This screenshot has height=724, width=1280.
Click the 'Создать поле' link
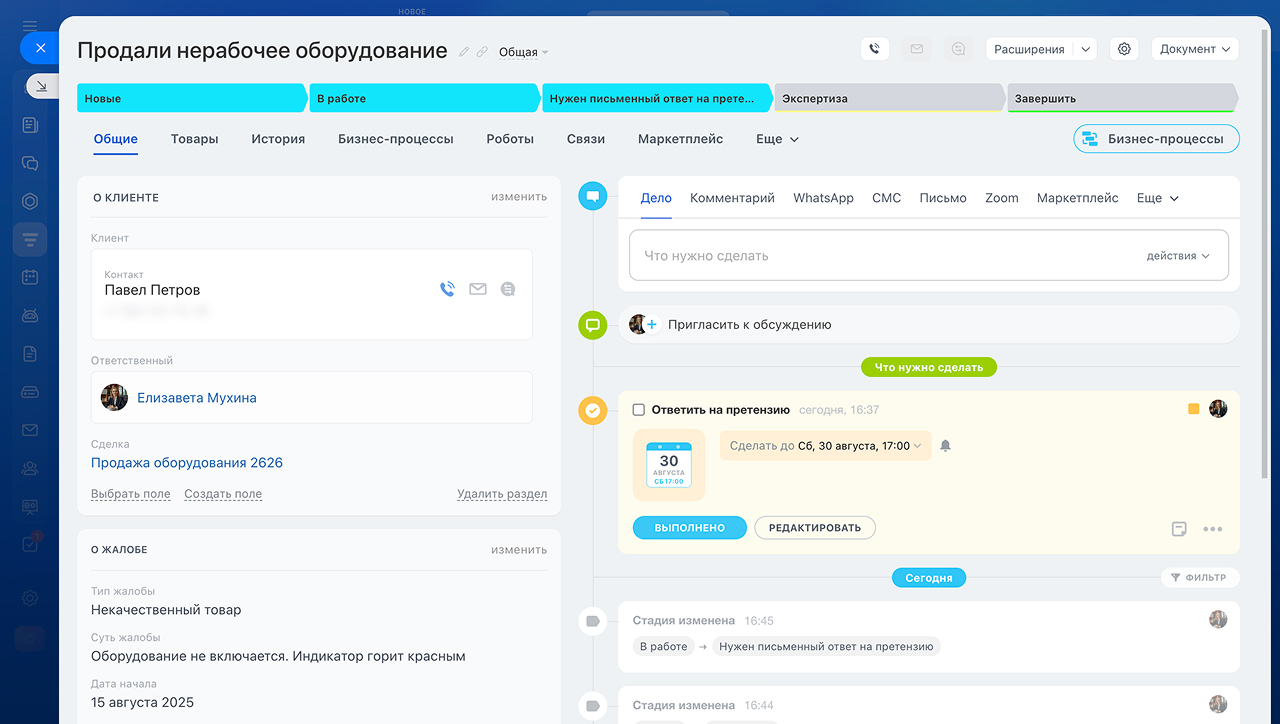point(223,494)
